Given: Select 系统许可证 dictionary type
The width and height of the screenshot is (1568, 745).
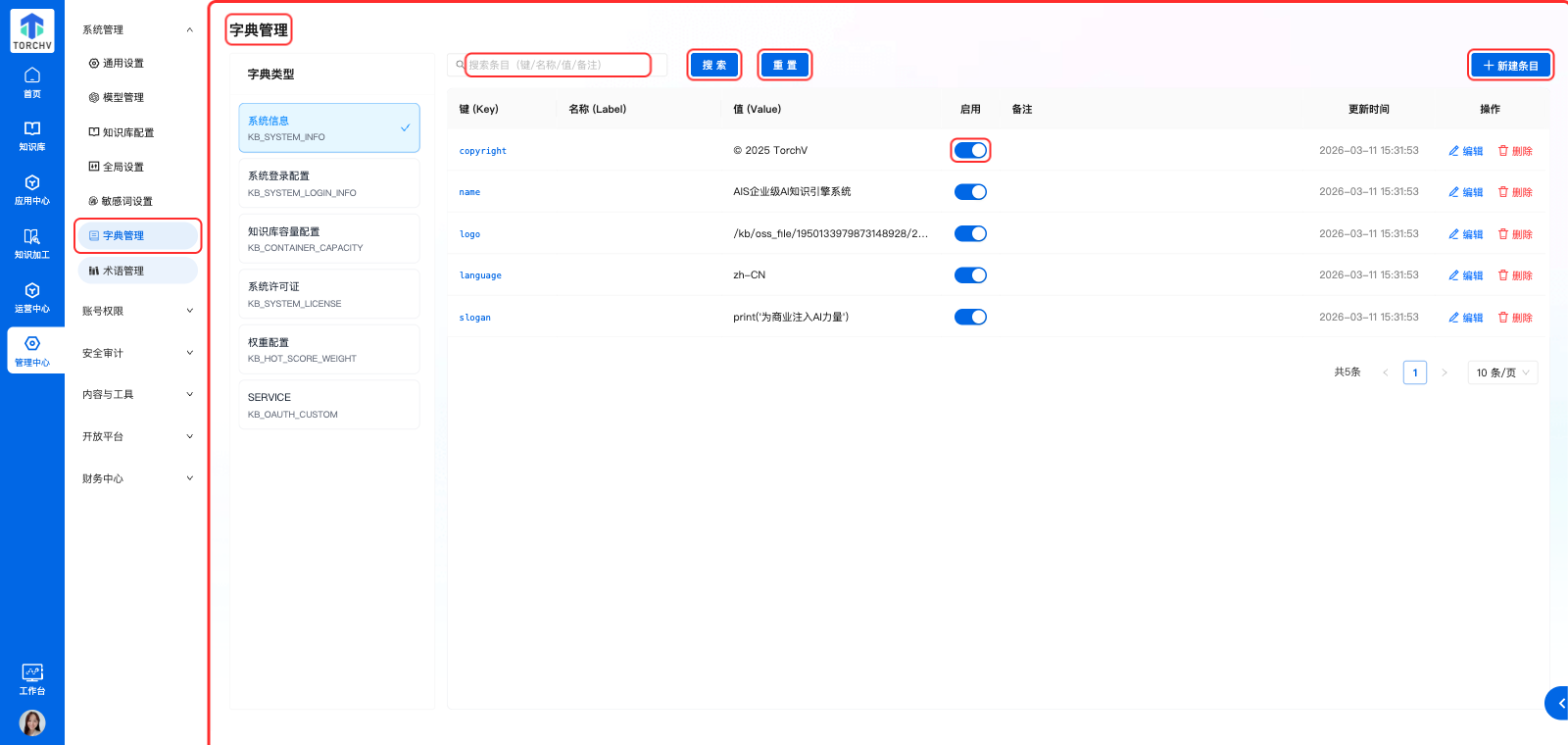Looking at the screenshot, I should point(329,294).
